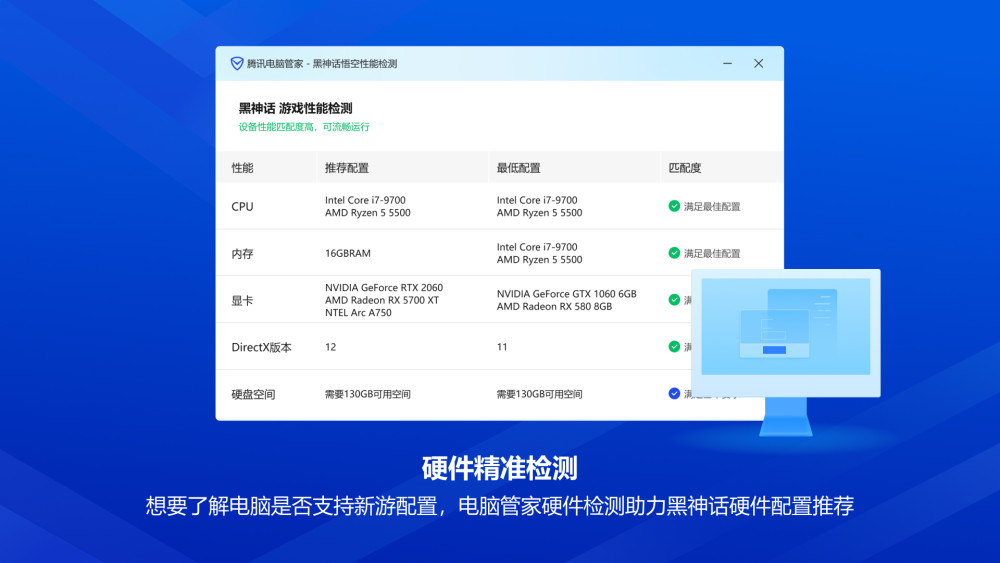Click the 黑神话 游戏性能检测 heading
This screenshot has width=1000, height=563.
click(x=295, y=108)
